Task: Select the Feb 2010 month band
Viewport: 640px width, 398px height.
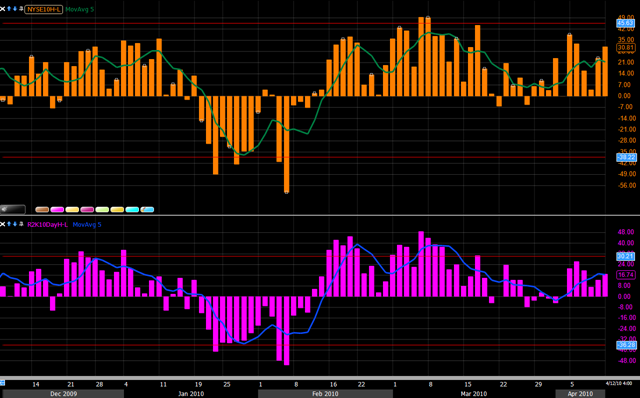Action: [325, 394]
